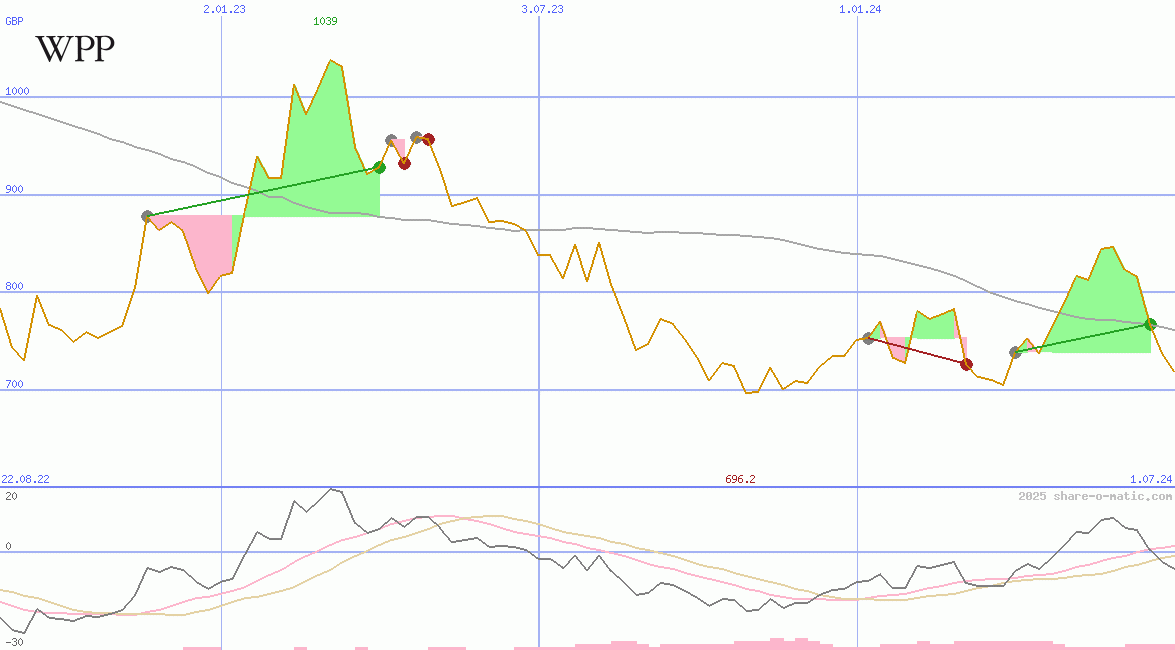Click the 1039 peak price label
The image size is (1175, 650).
325,21
